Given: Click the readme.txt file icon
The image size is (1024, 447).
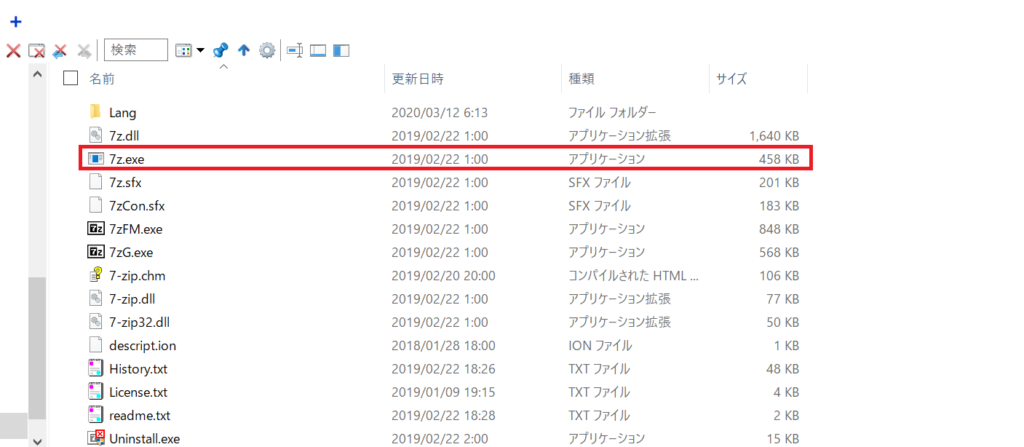Looking at the screenshot, I should 95,415.
